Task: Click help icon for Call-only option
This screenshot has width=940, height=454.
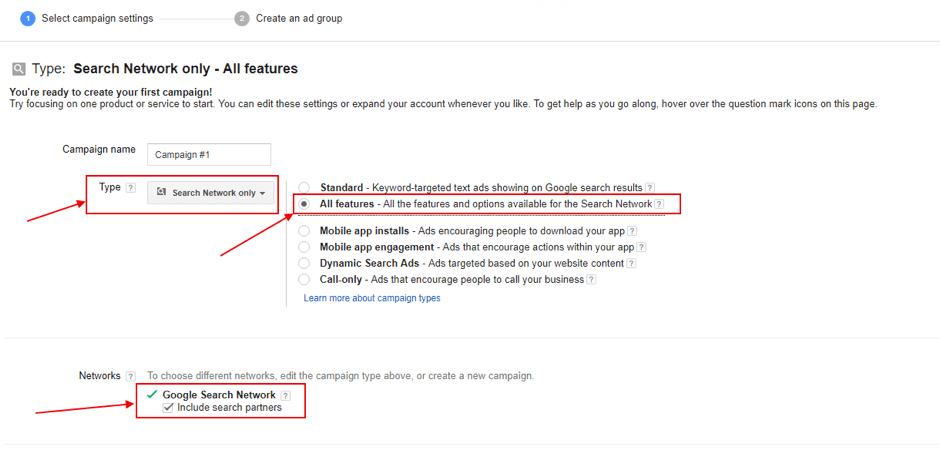Action: point(591,280)
